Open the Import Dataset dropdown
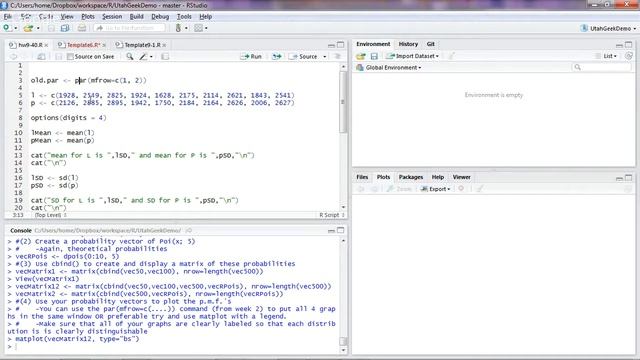 coord(413,56)
